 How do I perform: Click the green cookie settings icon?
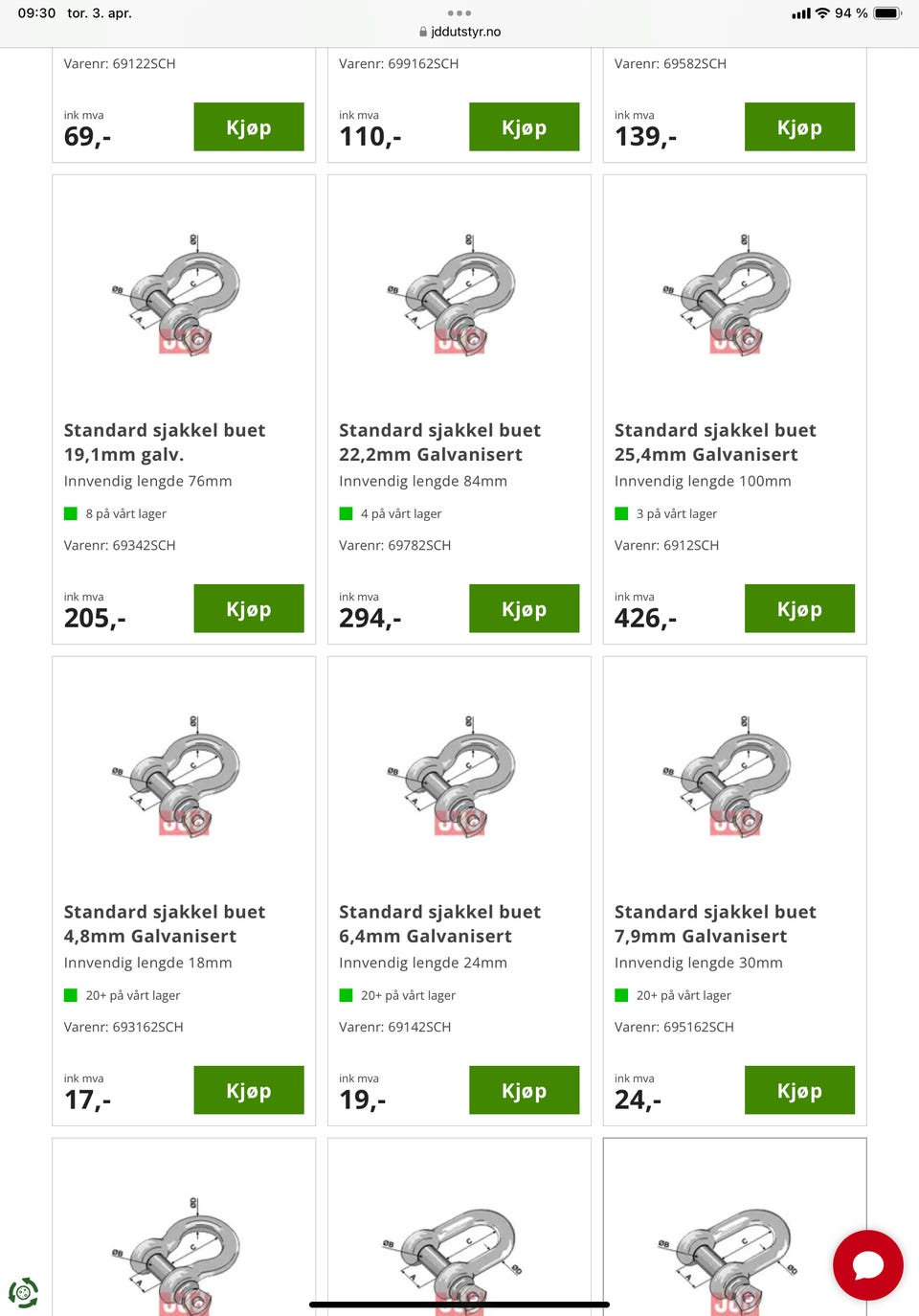[23, 1292]
